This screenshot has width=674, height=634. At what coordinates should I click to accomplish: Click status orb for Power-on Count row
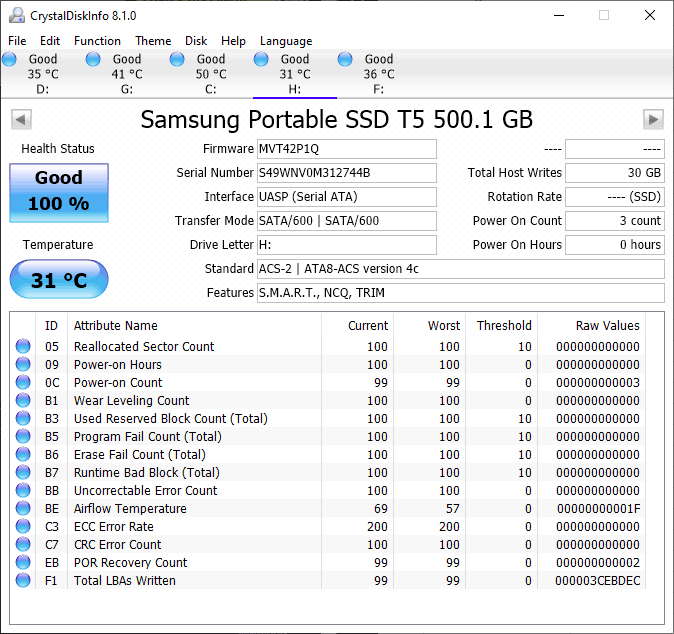[23, 382]
